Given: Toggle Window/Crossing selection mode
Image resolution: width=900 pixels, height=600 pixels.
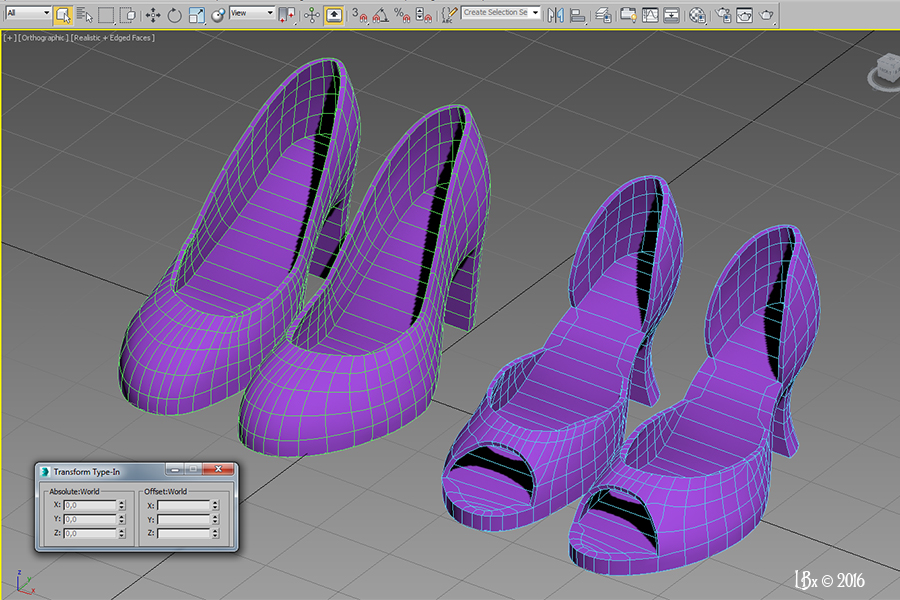Looking at the screenshot, I should 129,15.
